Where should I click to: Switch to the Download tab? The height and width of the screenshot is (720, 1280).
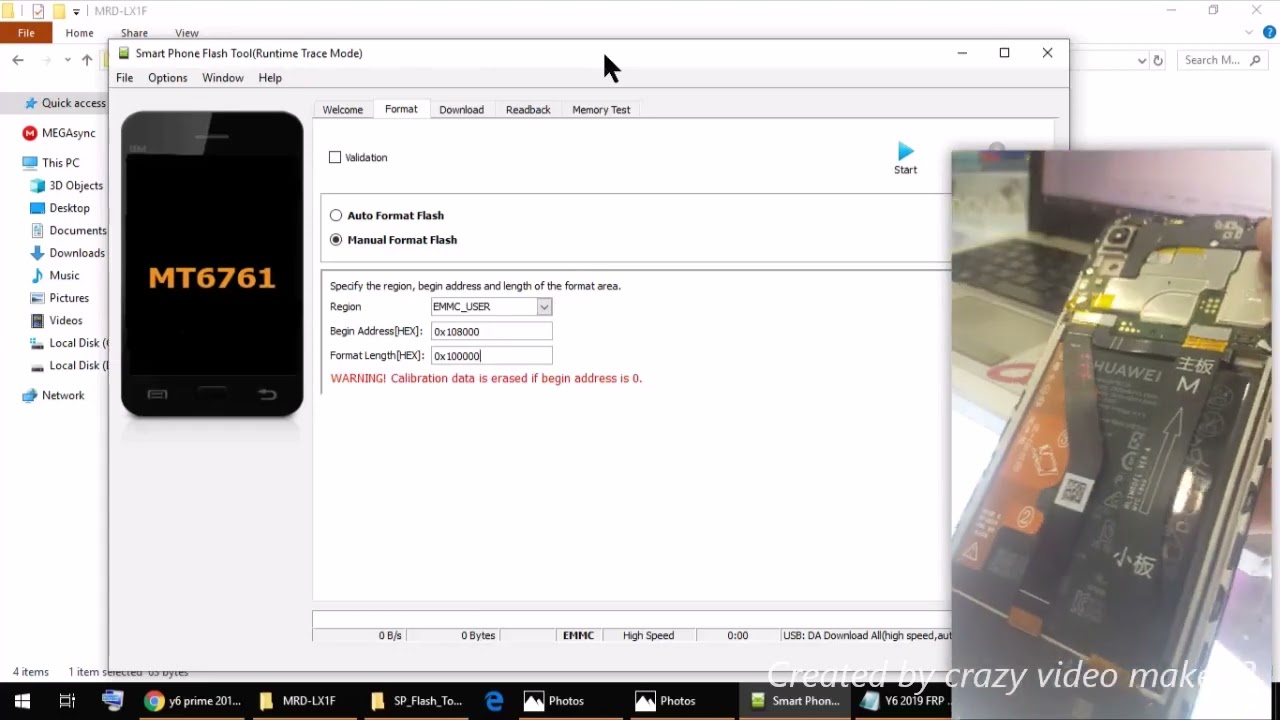pos(461,110)
